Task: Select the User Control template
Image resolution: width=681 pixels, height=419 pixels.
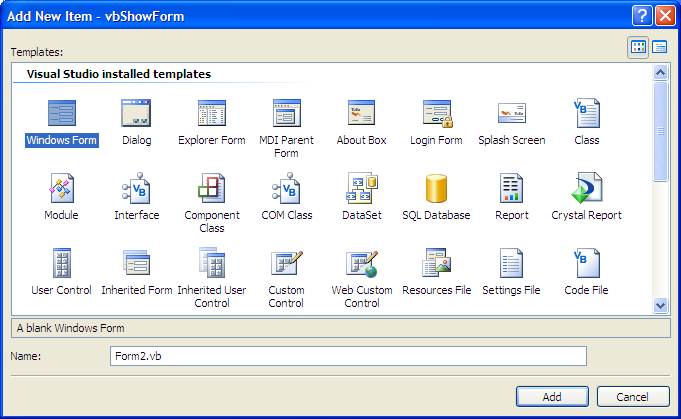Action: click(61, 263)
